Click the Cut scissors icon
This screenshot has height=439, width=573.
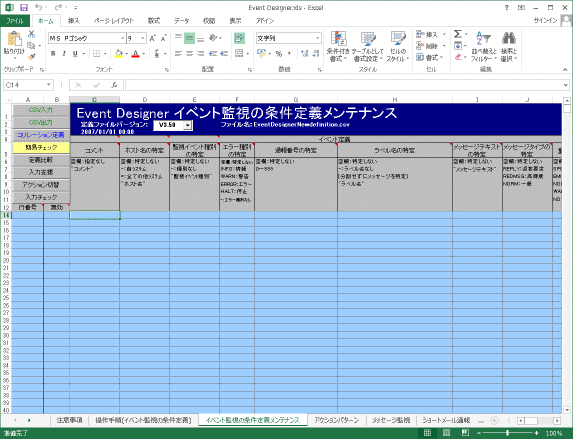pyautogui.click(x=32, y=34)
